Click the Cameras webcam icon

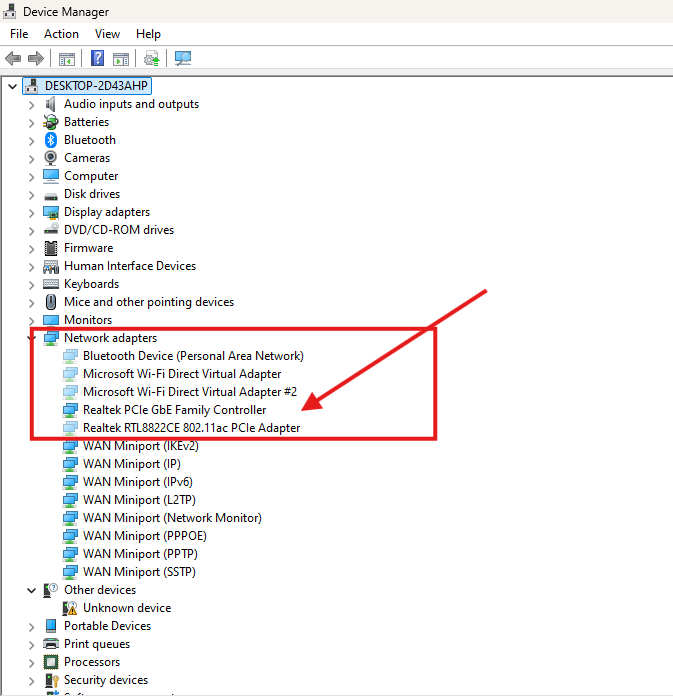[51, 158]
